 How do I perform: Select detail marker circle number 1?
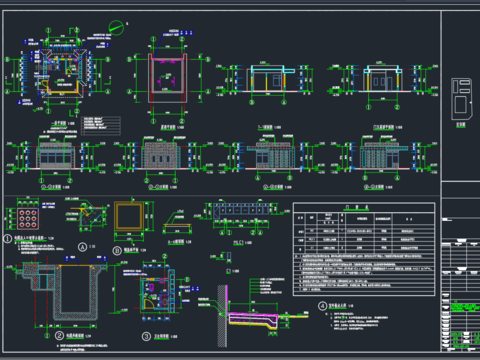tap(8, 239)
